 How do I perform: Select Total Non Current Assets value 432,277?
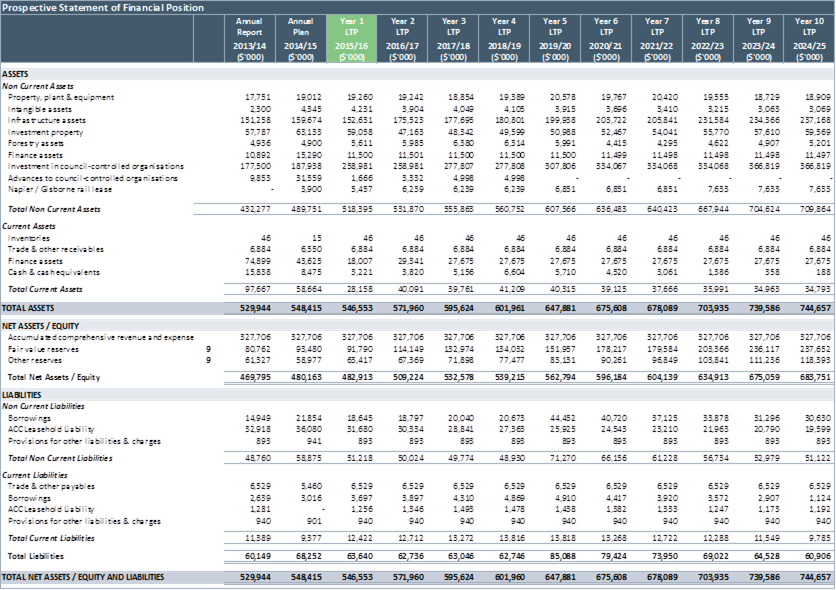256,209
